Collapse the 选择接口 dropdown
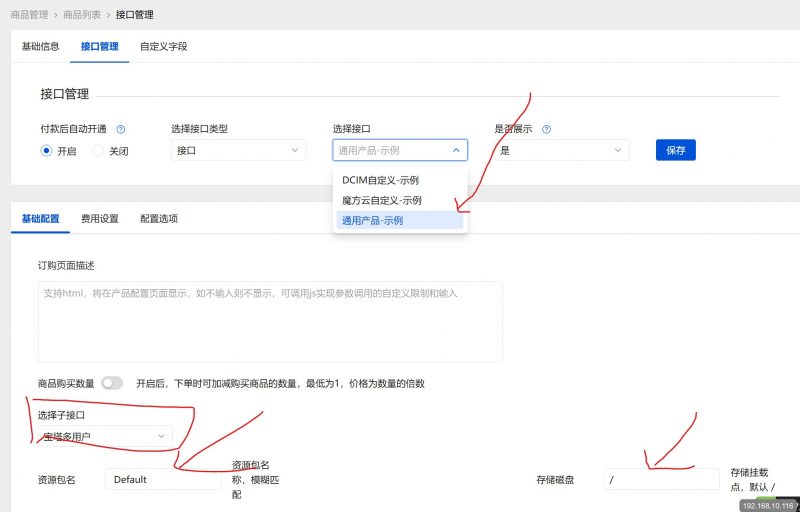 click(x=400, y=150)
